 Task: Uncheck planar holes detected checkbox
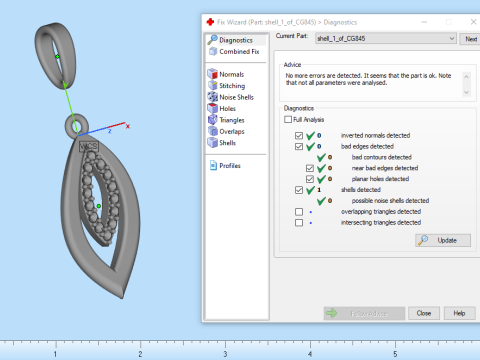[x=310, y=179]
